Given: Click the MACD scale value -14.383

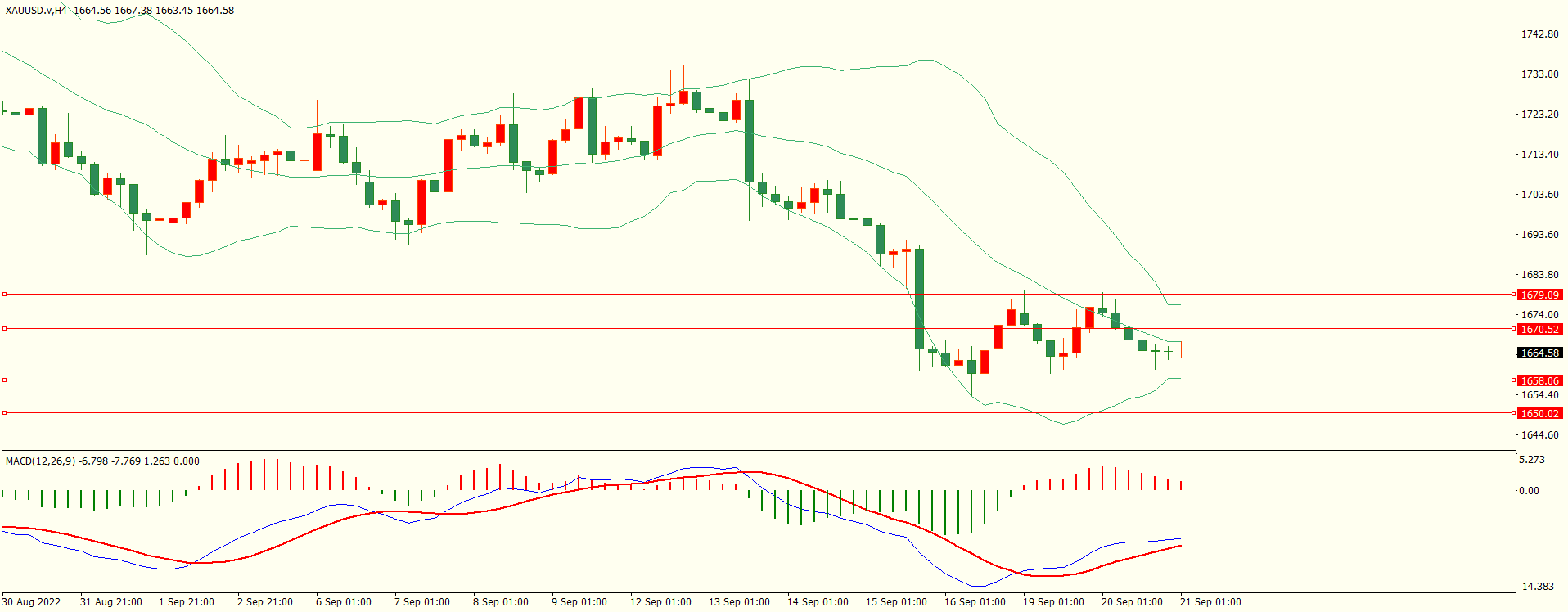Looking at the screenshot, I should [1536, 587].
